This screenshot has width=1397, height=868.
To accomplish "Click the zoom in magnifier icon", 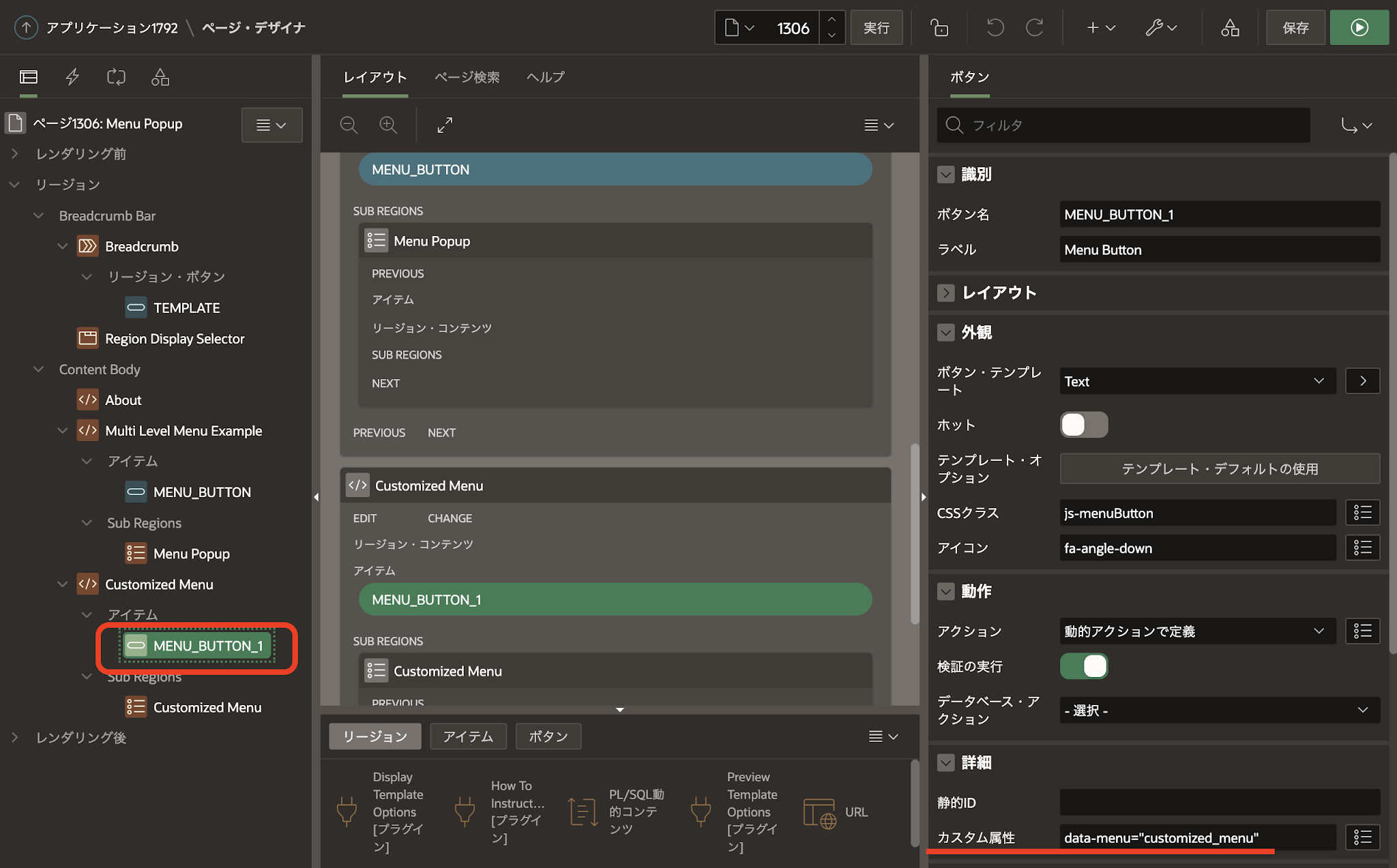I will click(388, 125).
